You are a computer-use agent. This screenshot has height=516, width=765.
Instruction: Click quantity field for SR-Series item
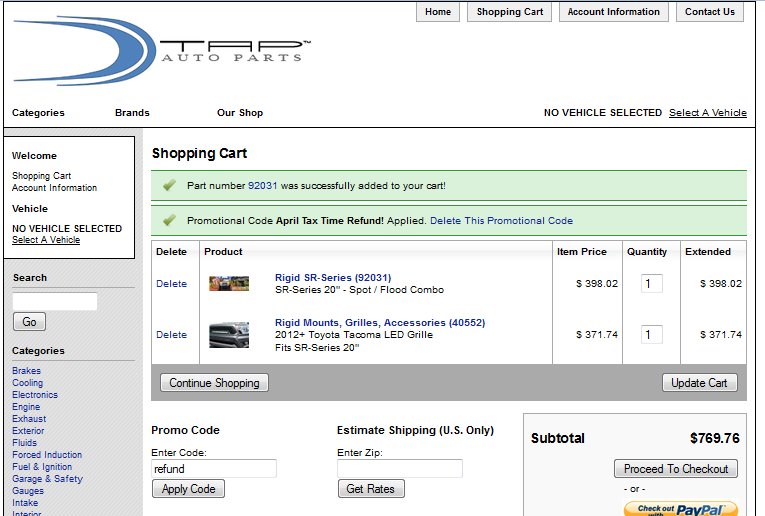pyautogui.click(x=651, y=283)
